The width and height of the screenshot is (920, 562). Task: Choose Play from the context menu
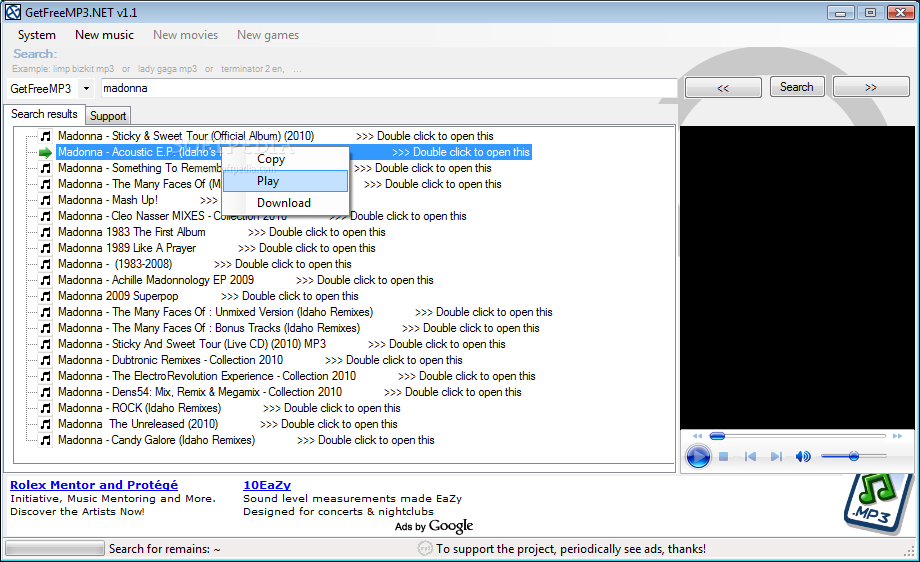point(285,181)
